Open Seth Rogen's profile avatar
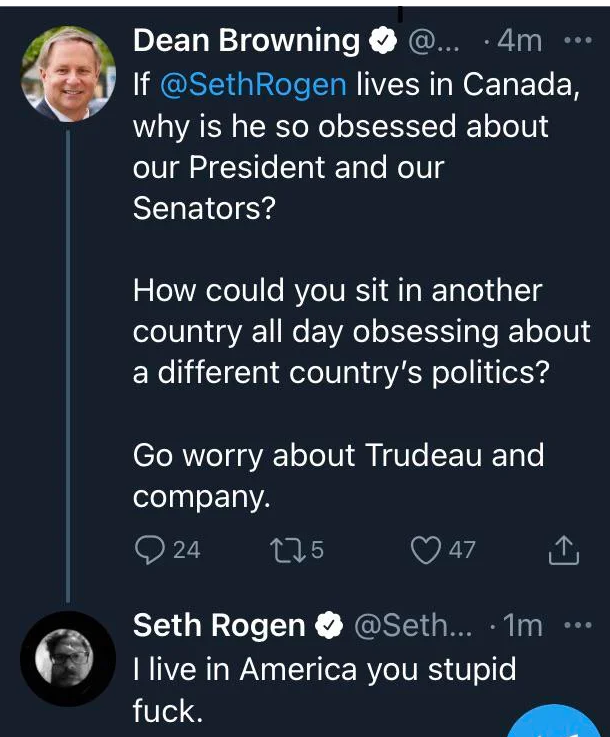The height and width of the screenshot is (737, 610). click(67, 658)
